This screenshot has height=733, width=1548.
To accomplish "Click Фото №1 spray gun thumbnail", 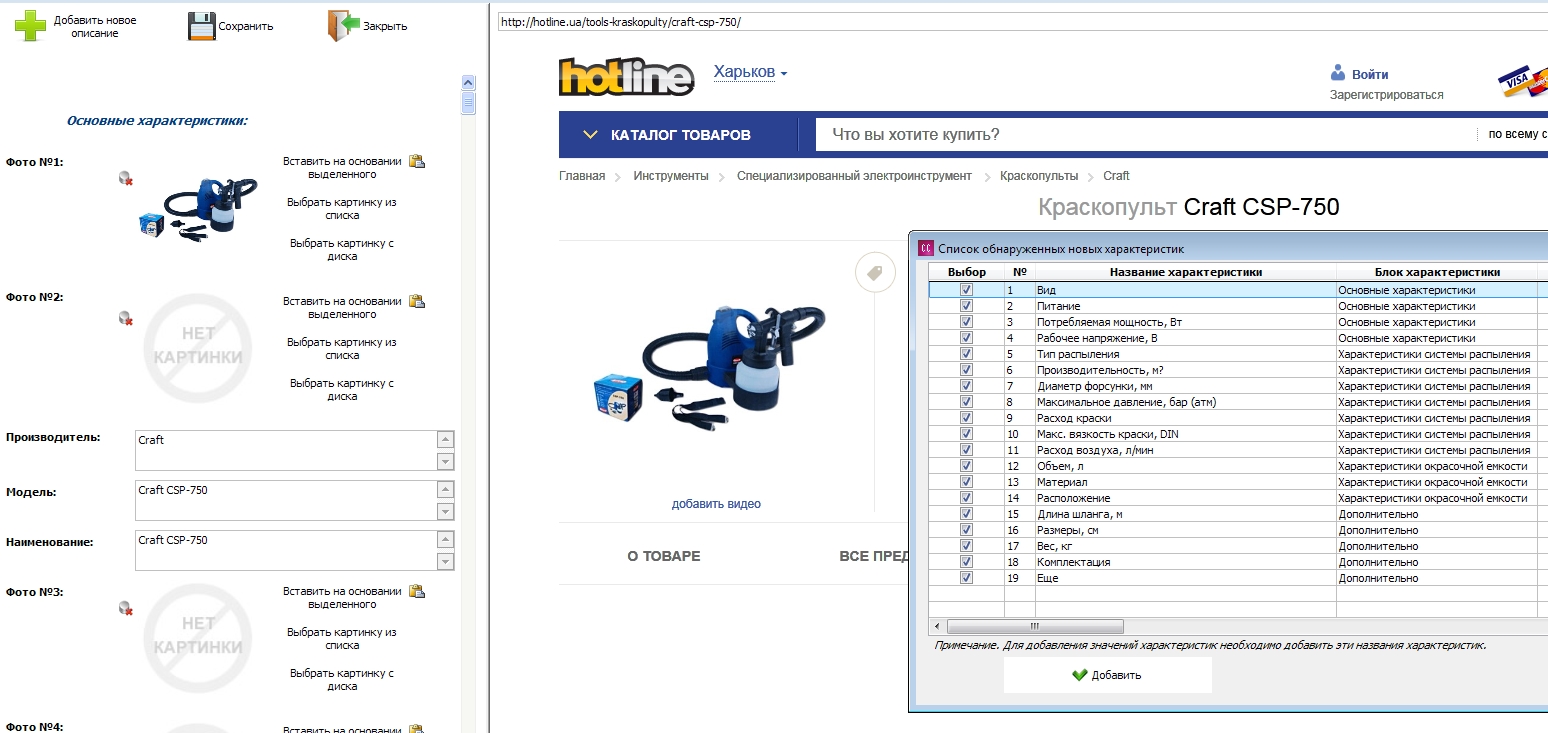I will pos(197,211).
